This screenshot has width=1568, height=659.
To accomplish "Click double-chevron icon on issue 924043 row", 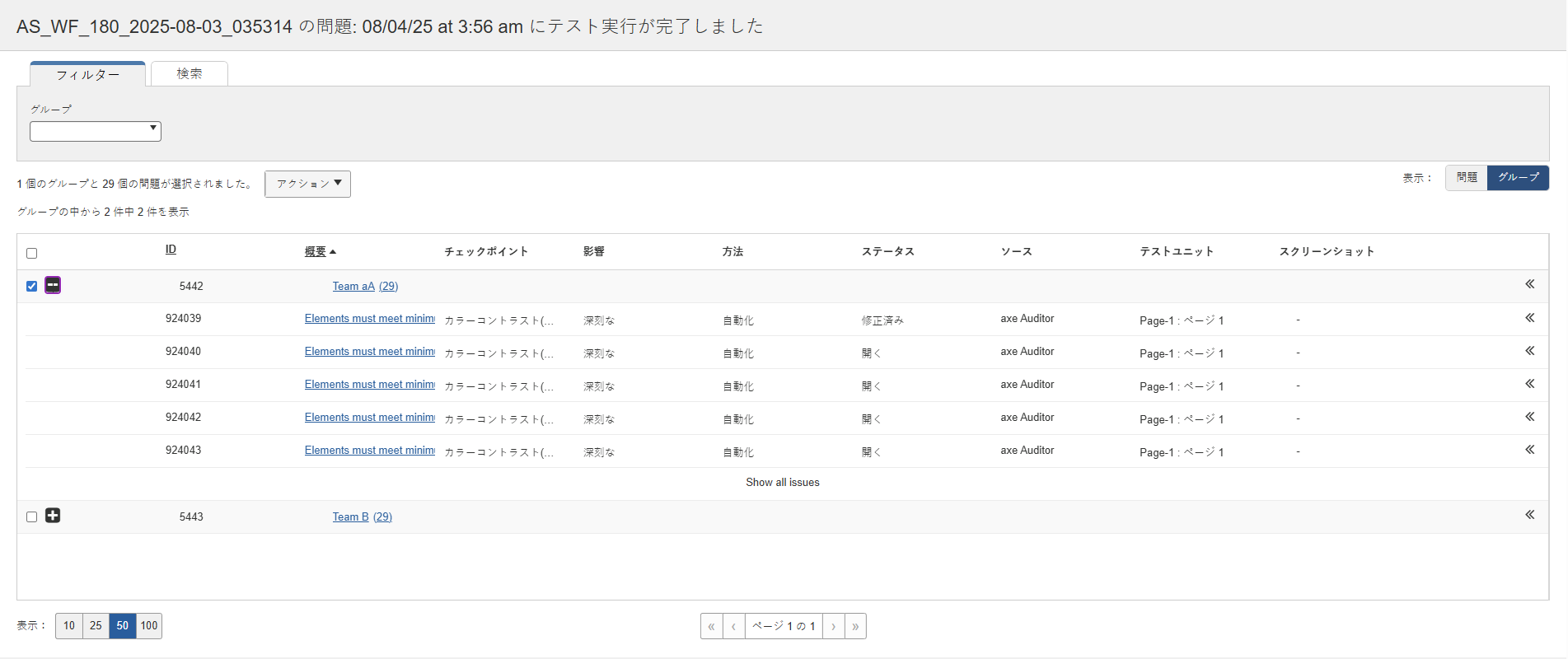I will (1529, 450).
